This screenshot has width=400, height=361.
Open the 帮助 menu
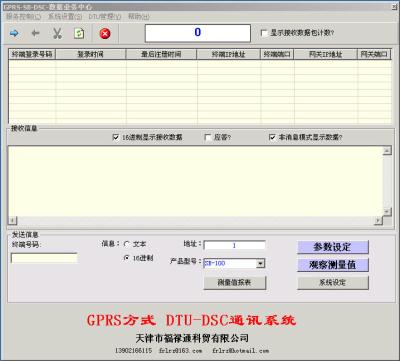[x=139, y=16]
